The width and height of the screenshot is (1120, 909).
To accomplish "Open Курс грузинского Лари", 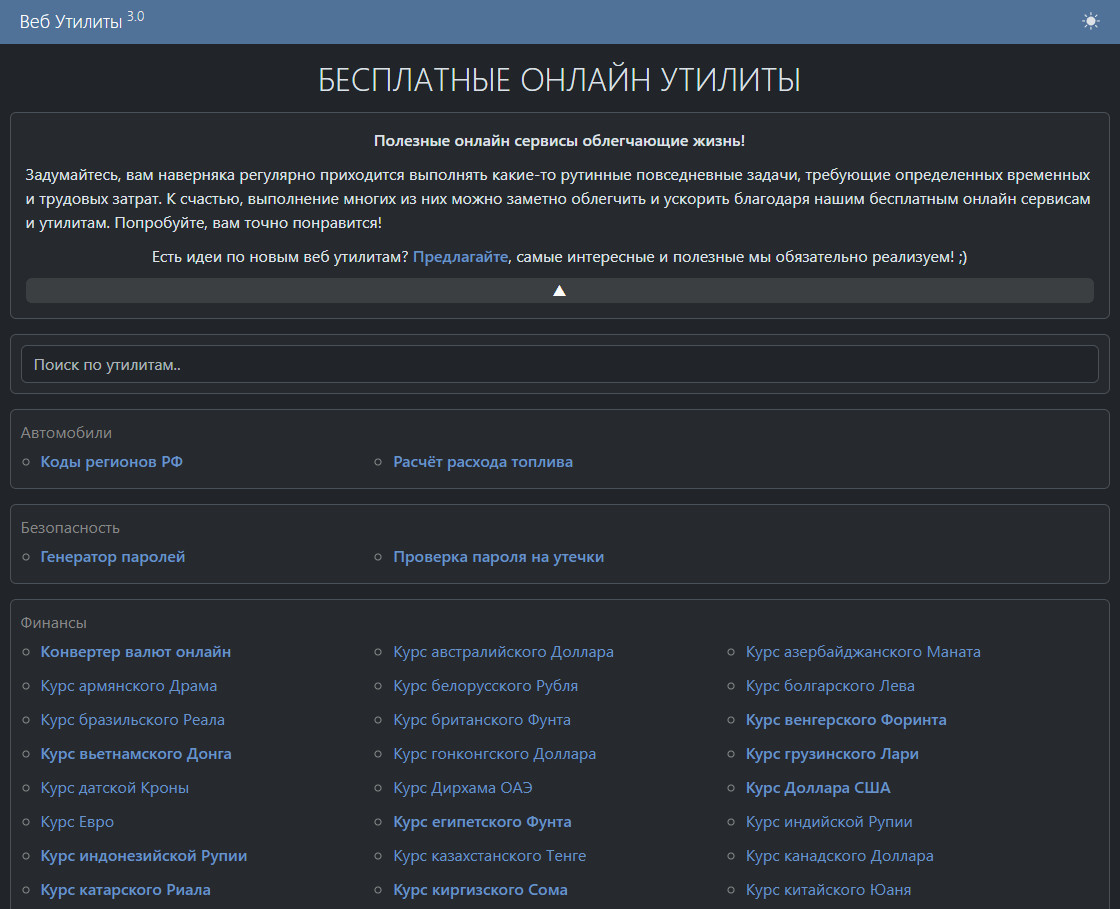I will tap(832, 754).
